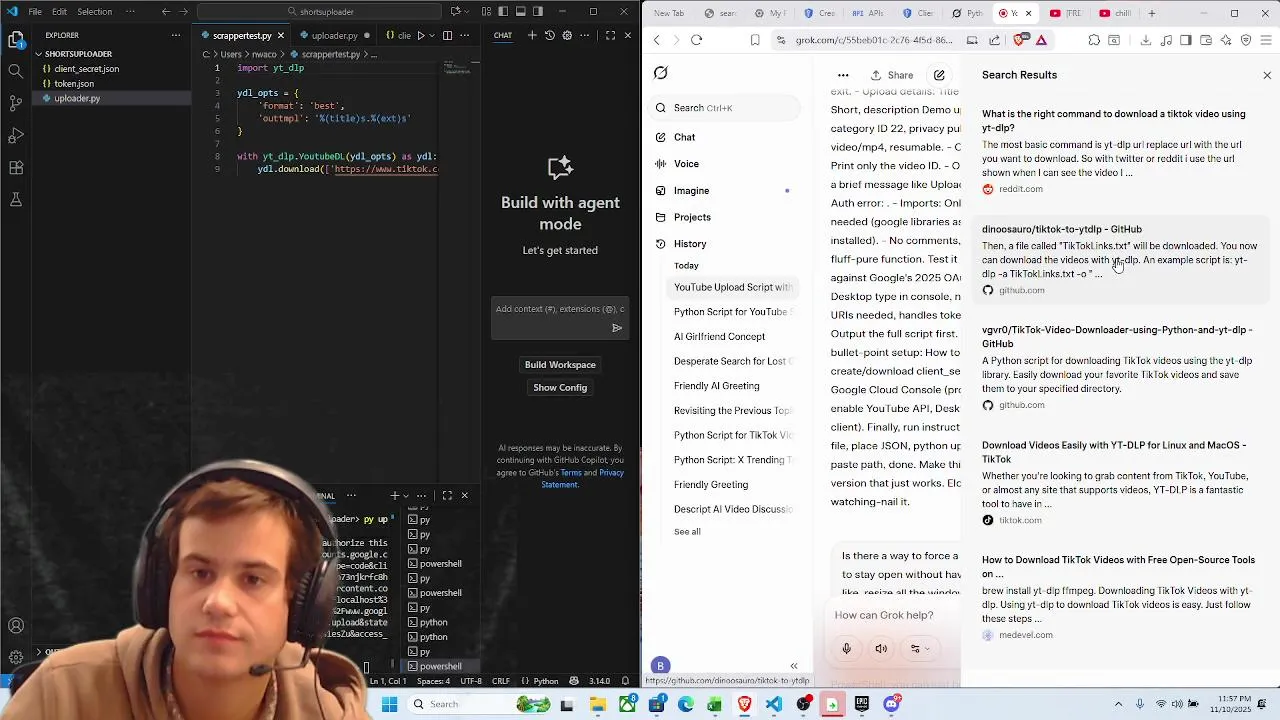Viewport: 1280px width, 720px height.
Task: Click the Grok logo in the sidebar
Action: [x=661, y=73]
